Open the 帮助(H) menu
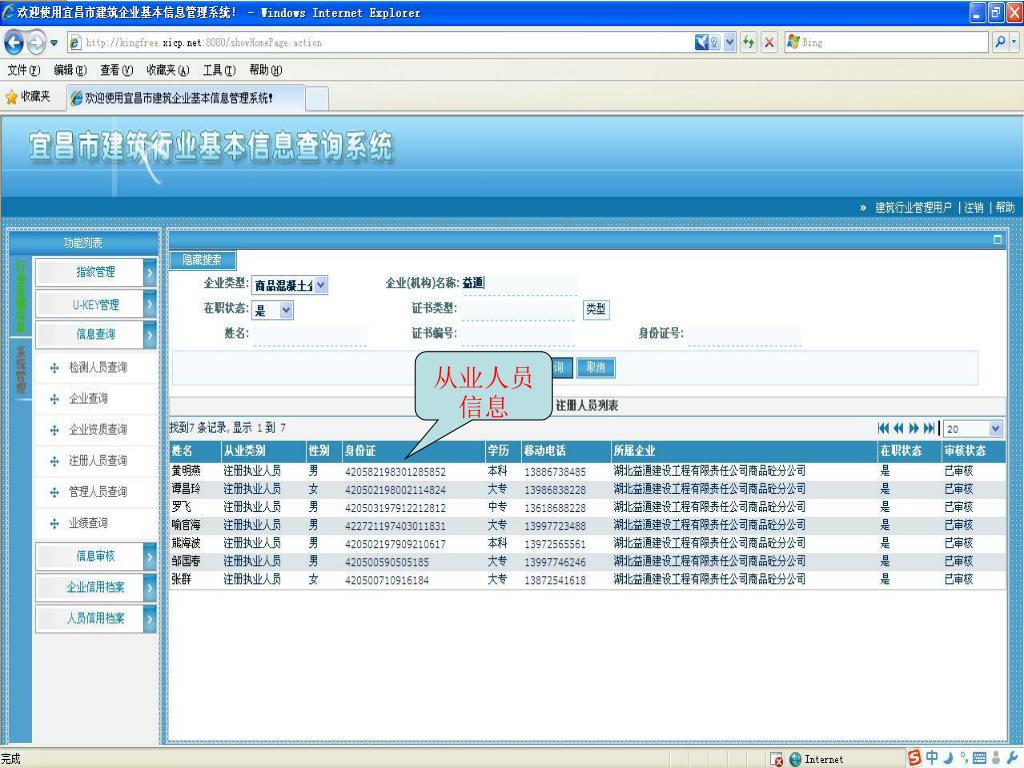The height and width of the screenshot is (768, 1024). [266, 70]
